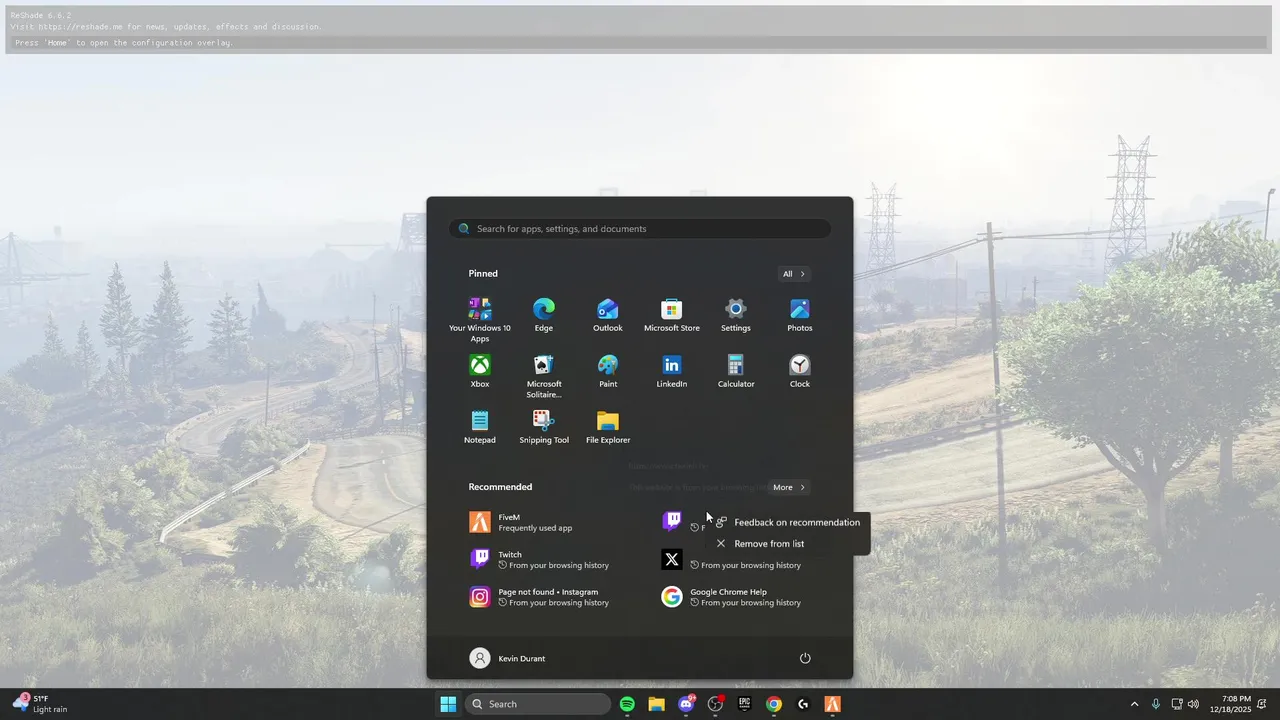Open FiveM from the taskbar

tap(832, 704)
